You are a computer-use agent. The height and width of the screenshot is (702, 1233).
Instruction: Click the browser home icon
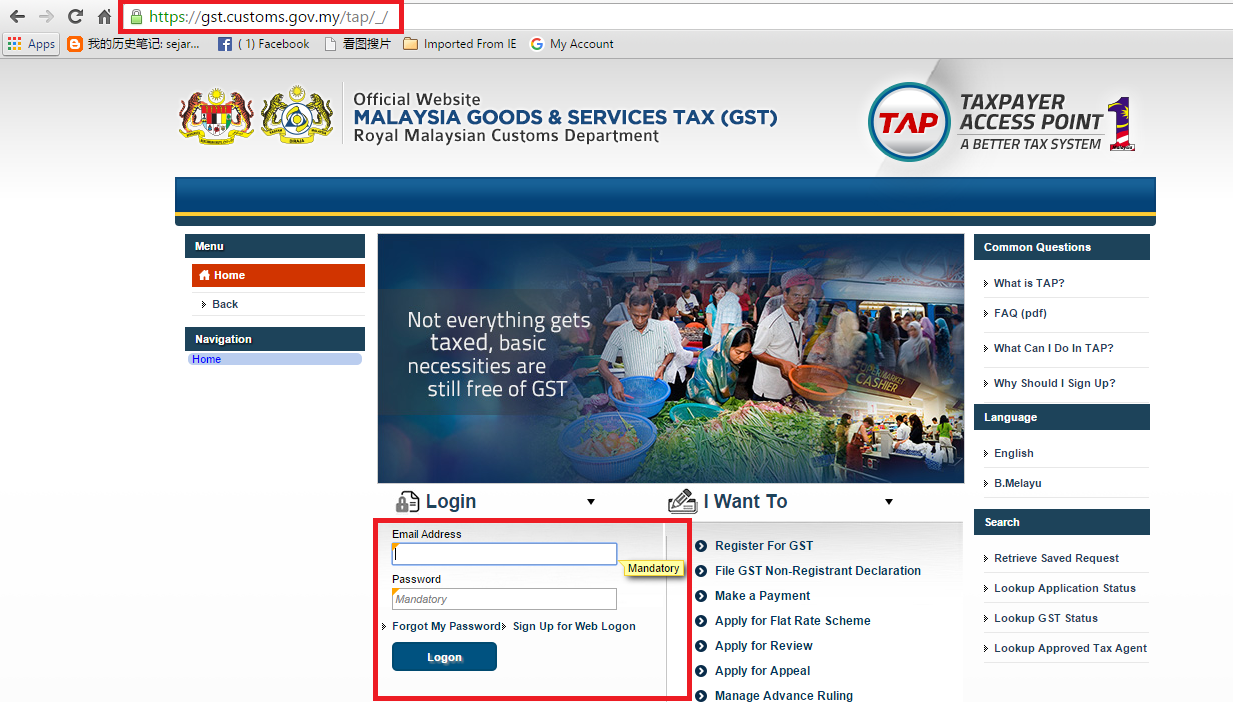click(104, 17)
